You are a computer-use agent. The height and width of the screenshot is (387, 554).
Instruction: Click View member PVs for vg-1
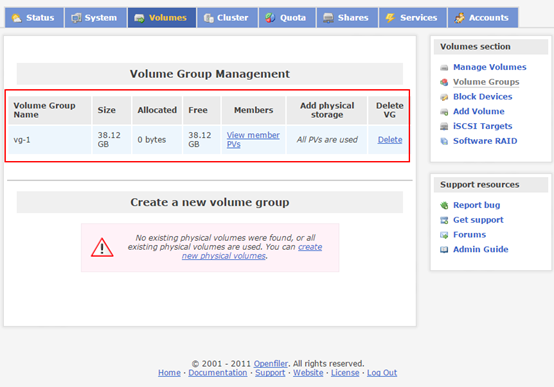(253, 140)
